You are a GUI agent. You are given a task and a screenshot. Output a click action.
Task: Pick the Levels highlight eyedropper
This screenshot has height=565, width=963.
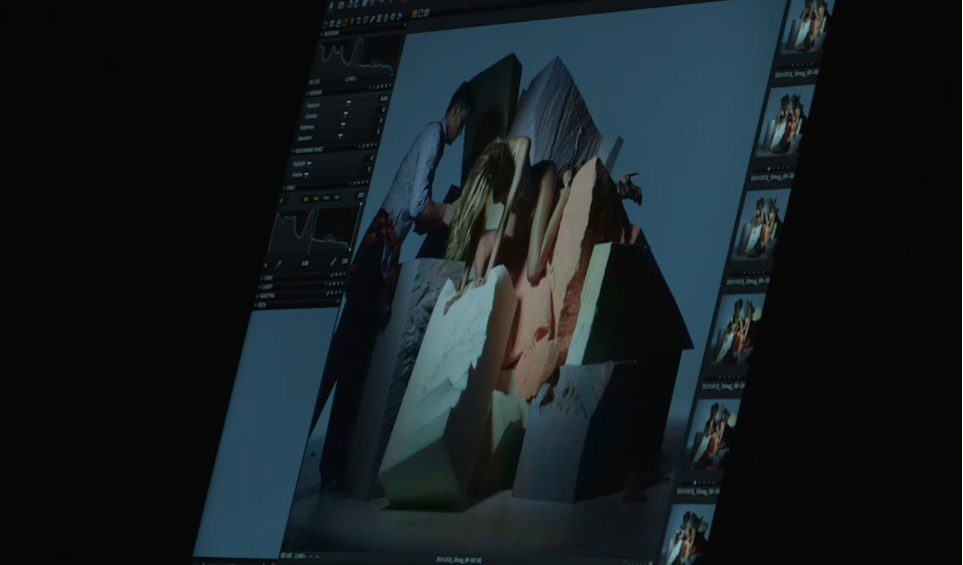pos(333,262)
